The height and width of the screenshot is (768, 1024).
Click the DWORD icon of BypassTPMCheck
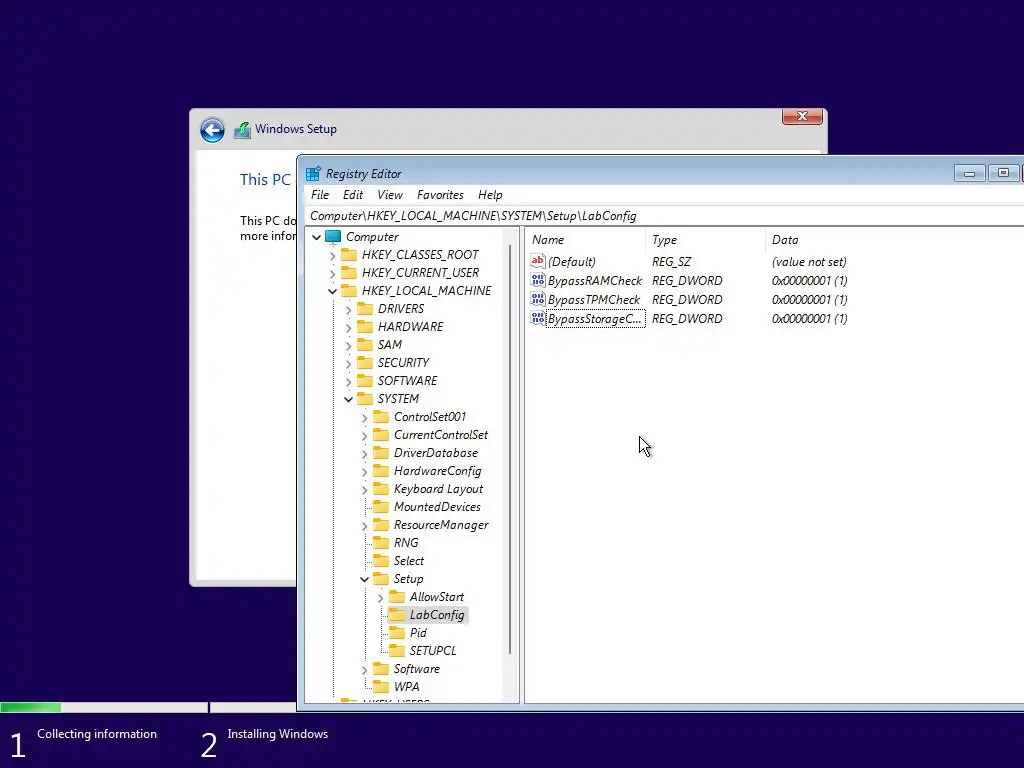pos(537,299)
